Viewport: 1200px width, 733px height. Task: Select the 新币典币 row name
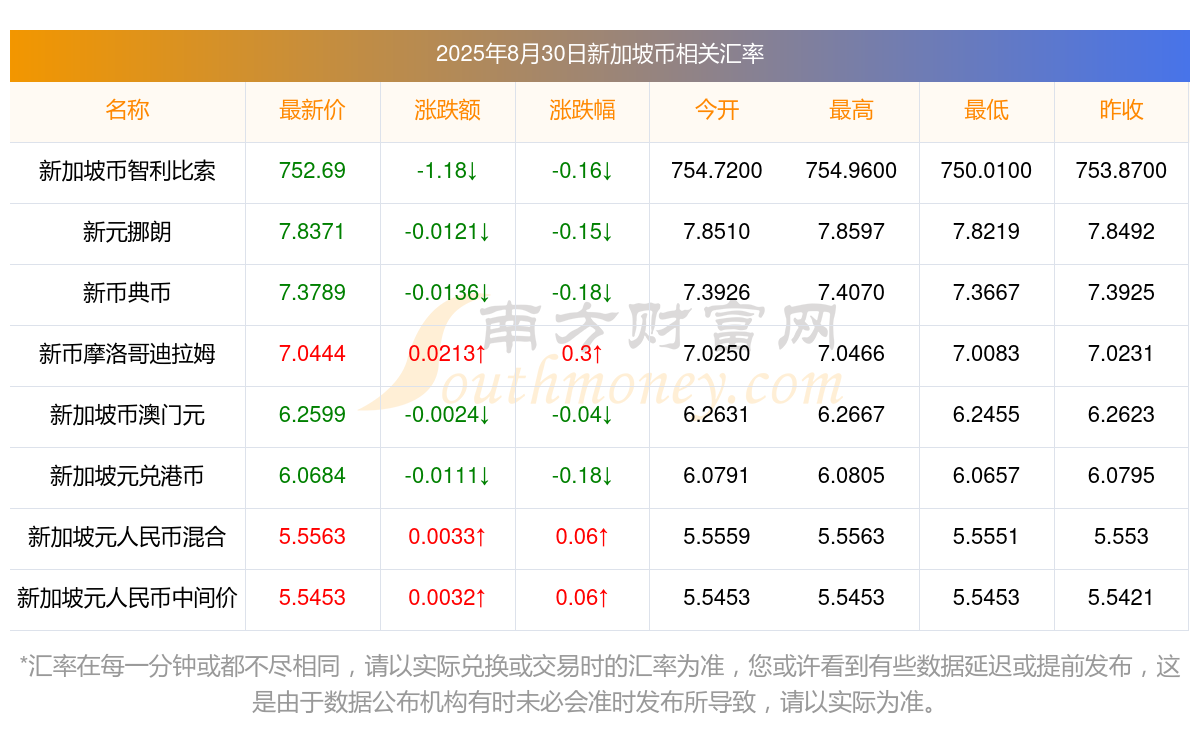tap(127, 293)
